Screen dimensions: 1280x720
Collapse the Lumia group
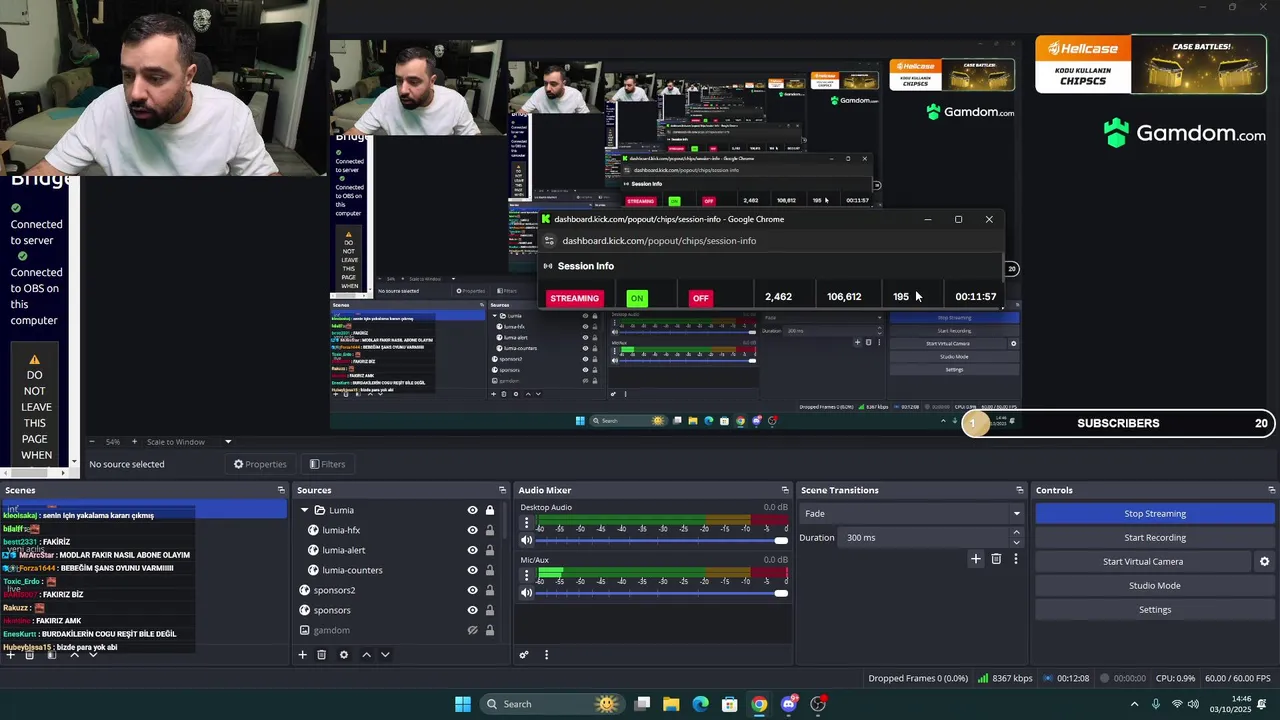click(305, 510)
